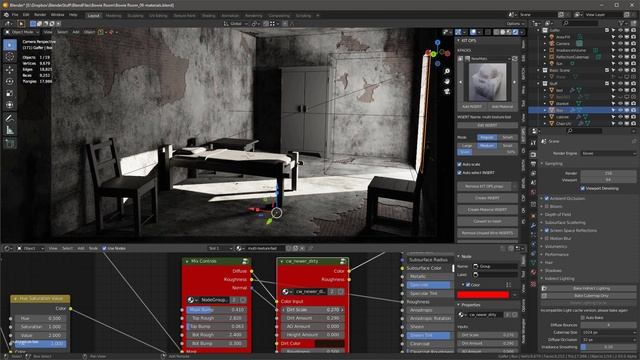Select the Annotate tool
Screen dimensions: 640x360
pos(10,118)
